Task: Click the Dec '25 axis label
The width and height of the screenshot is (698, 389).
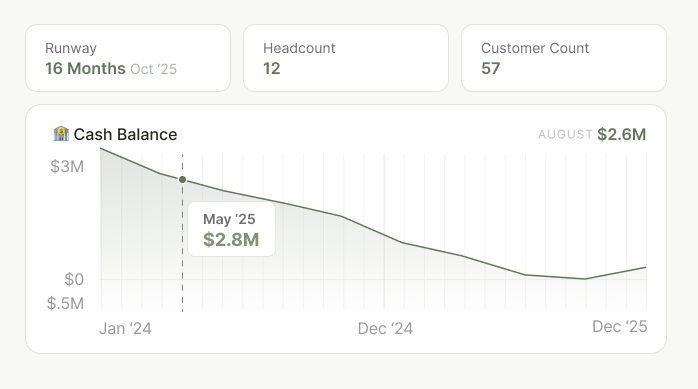Action: (620, 327)
